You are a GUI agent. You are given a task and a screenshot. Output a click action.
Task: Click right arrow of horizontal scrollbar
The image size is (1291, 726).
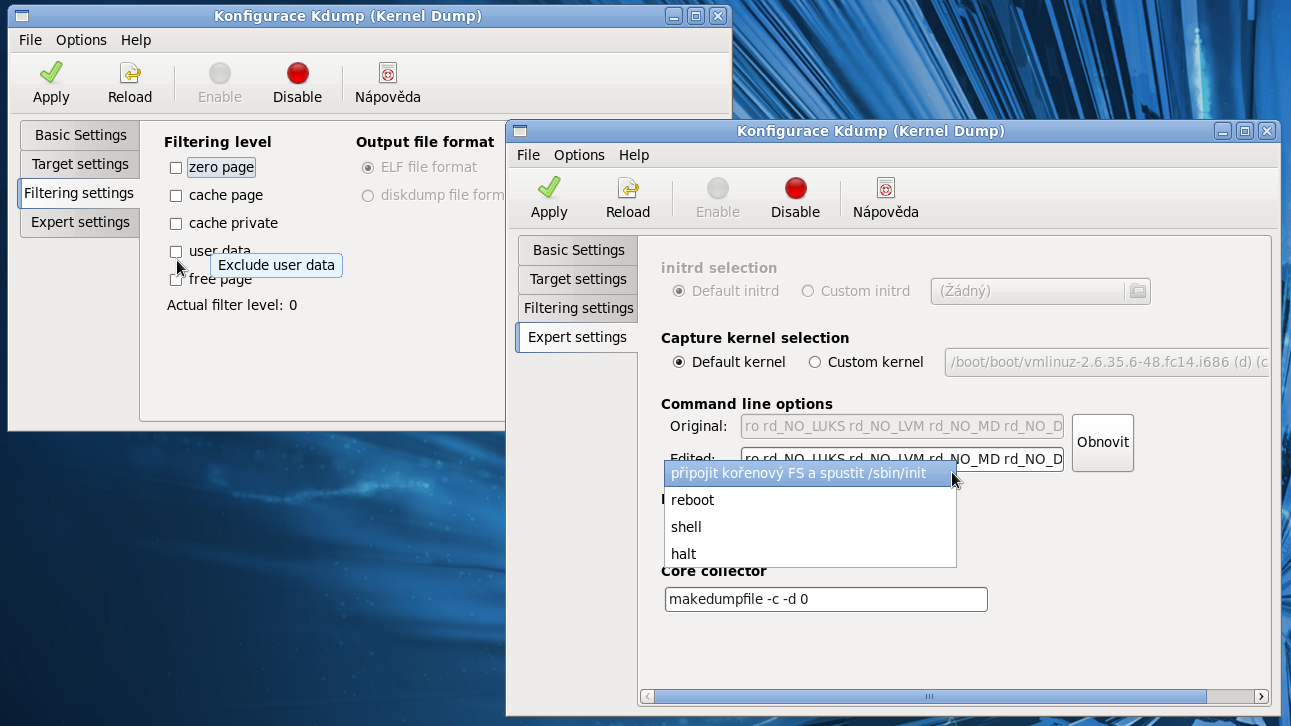[x=1261, y=696]
